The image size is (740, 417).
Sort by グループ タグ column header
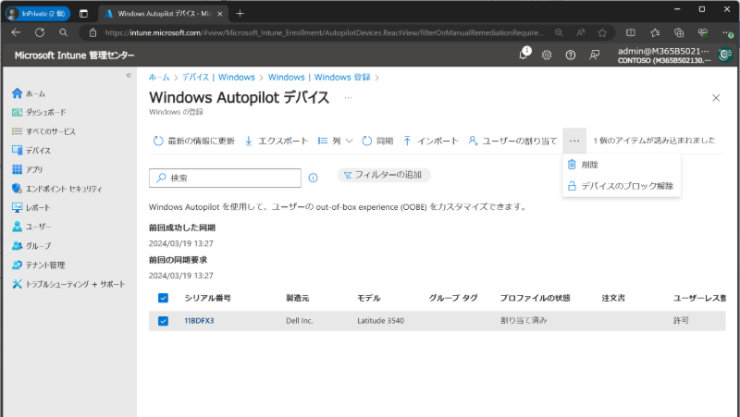[453, 298]
